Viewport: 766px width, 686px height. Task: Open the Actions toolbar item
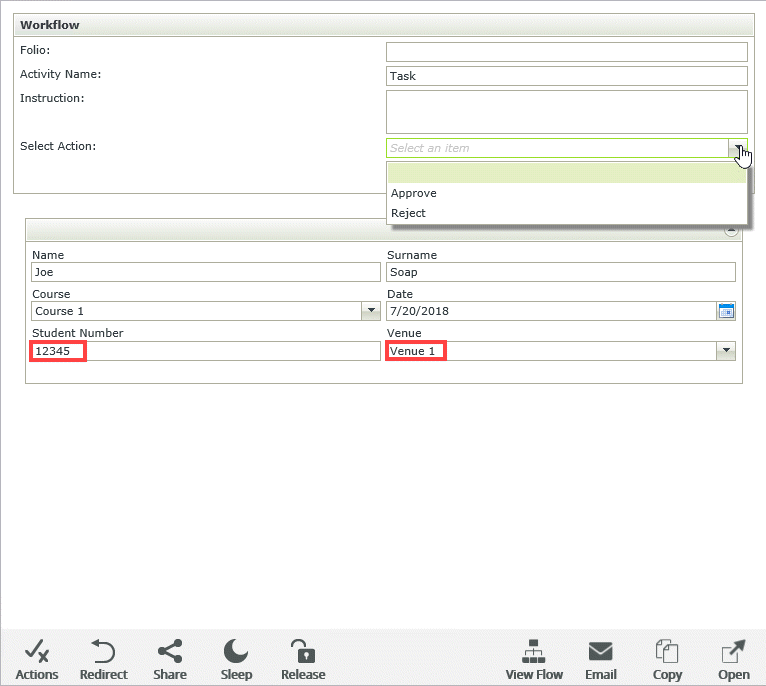pyautogui.click(x=37, y=660)
